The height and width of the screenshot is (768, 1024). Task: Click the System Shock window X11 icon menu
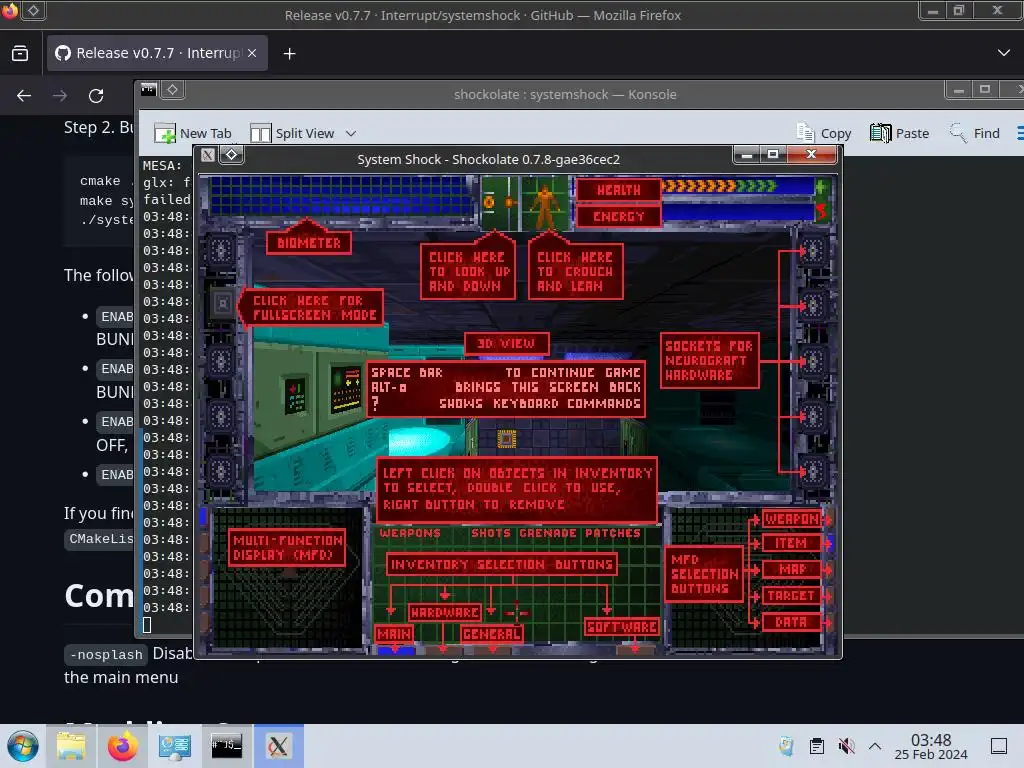(208, 155)
